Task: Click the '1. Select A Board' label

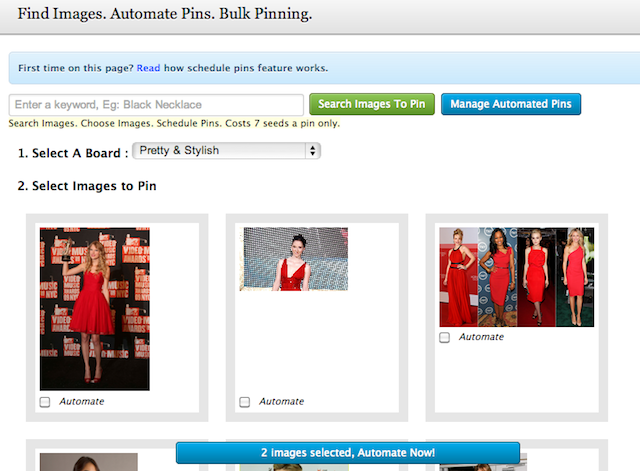Action: click(73, 153)
